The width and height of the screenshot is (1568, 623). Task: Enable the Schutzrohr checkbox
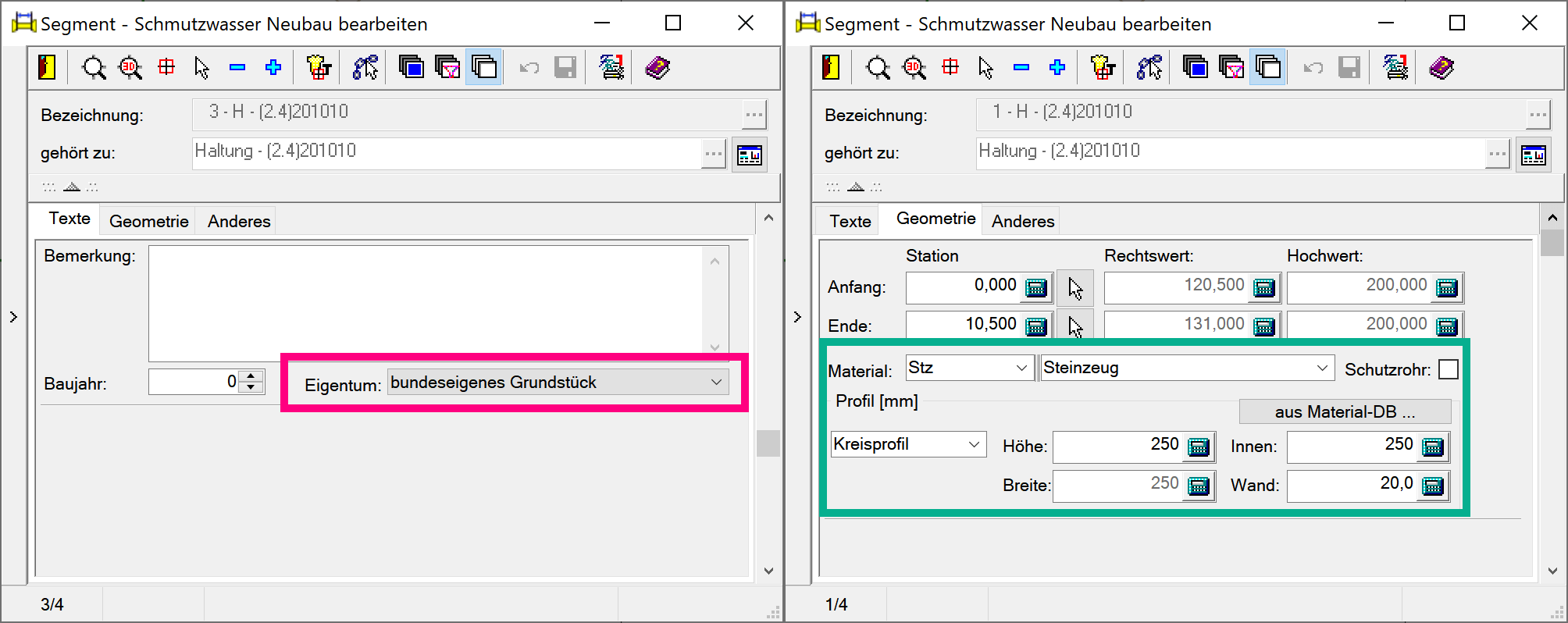coord(1448,369)
